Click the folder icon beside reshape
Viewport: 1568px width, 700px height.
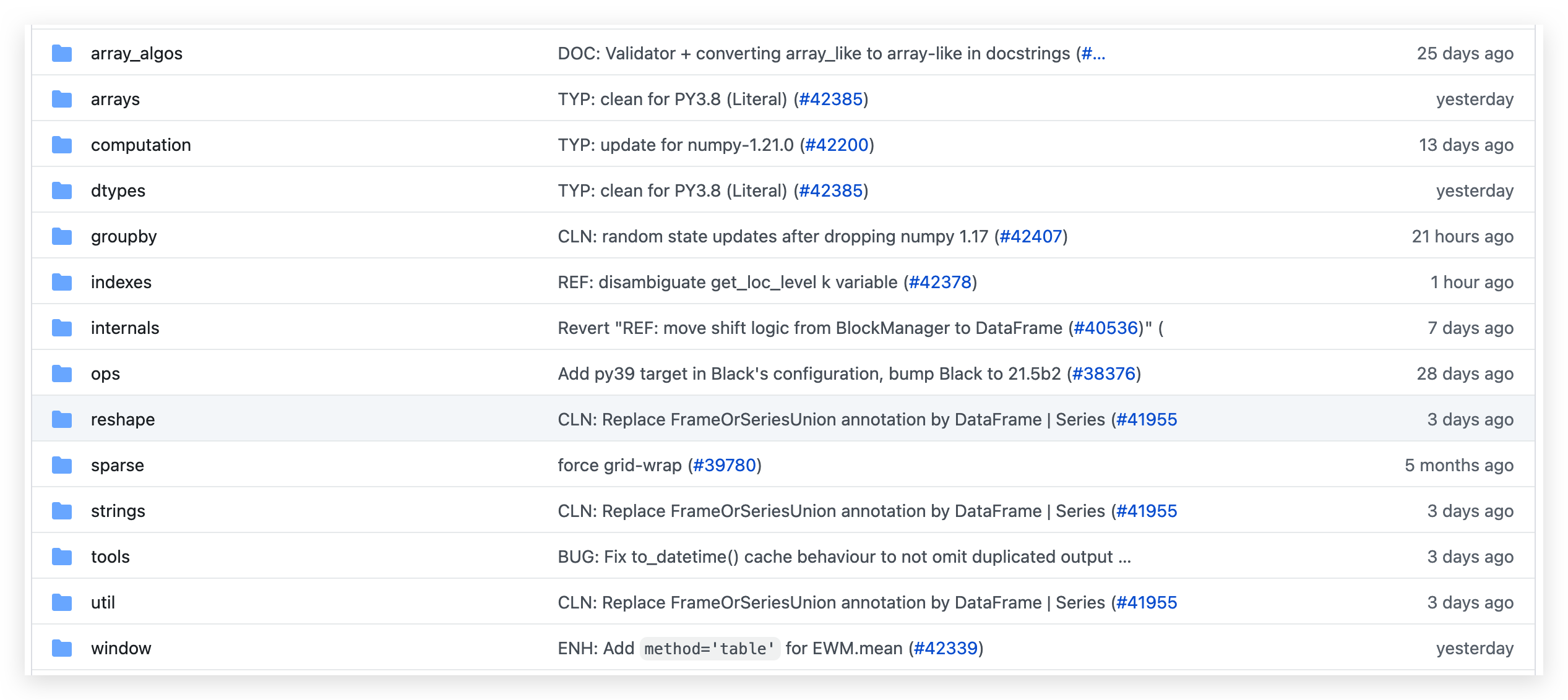click(62, 420)
